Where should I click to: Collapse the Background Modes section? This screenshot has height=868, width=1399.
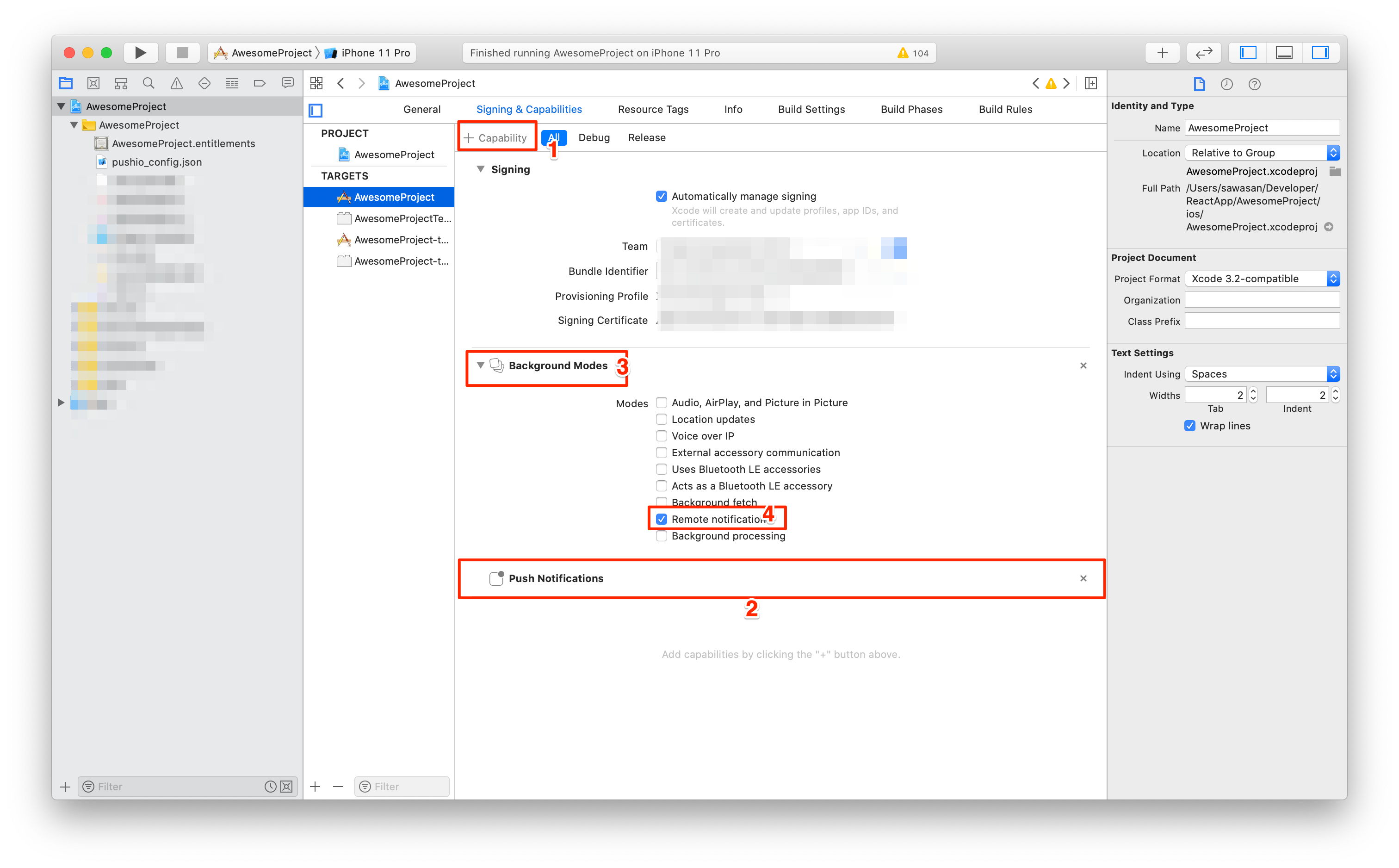[480, 365]
